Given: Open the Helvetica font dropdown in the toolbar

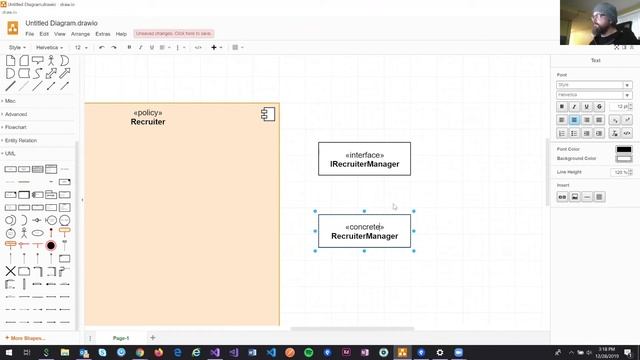Looking at the screenshot, I should (x=49, y=47).
